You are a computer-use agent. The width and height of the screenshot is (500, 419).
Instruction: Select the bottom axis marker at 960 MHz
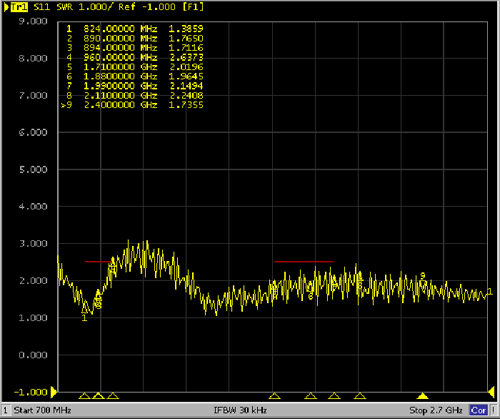click(x=113, y=396)
